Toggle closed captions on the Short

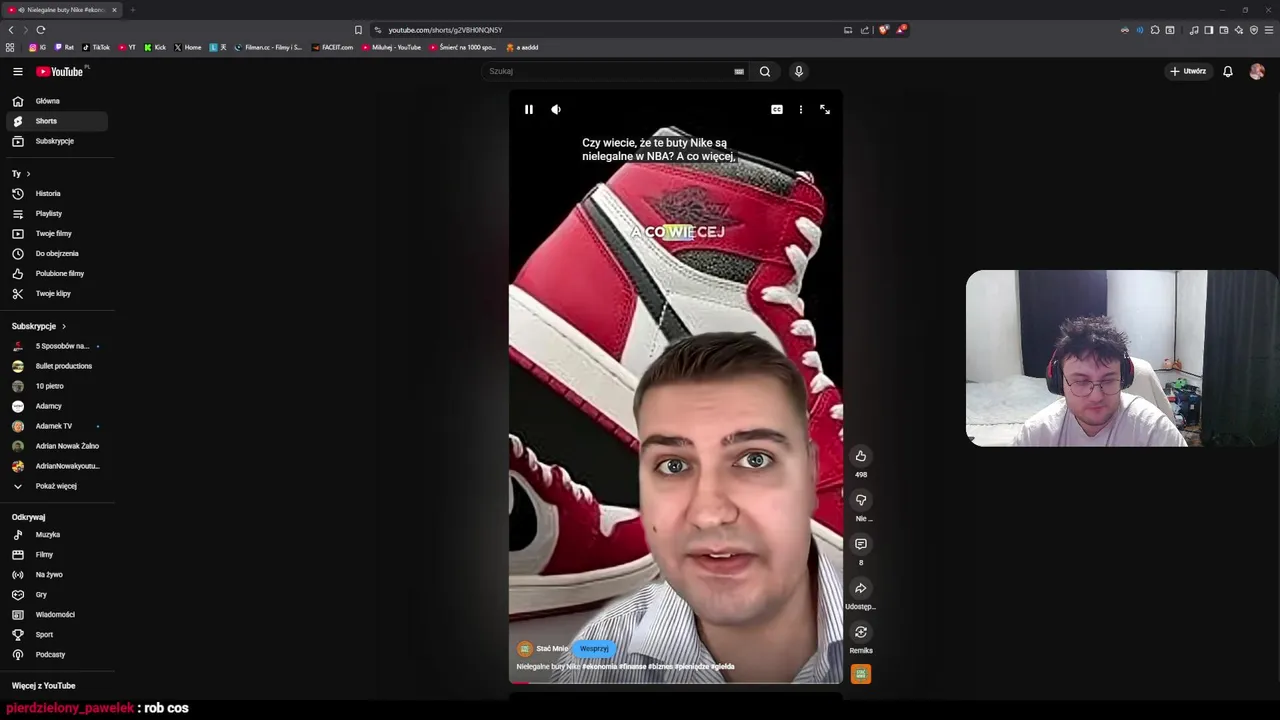pos(777,109)
